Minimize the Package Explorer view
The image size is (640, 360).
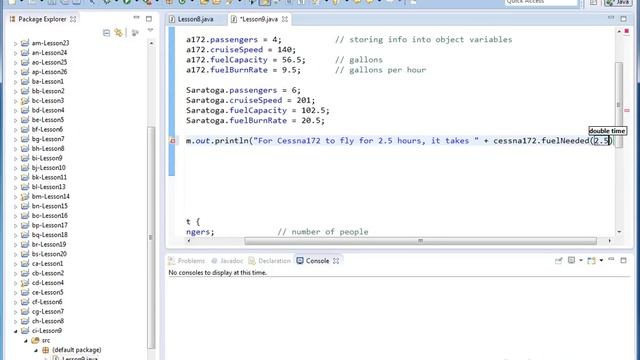(x=136, y=18)
